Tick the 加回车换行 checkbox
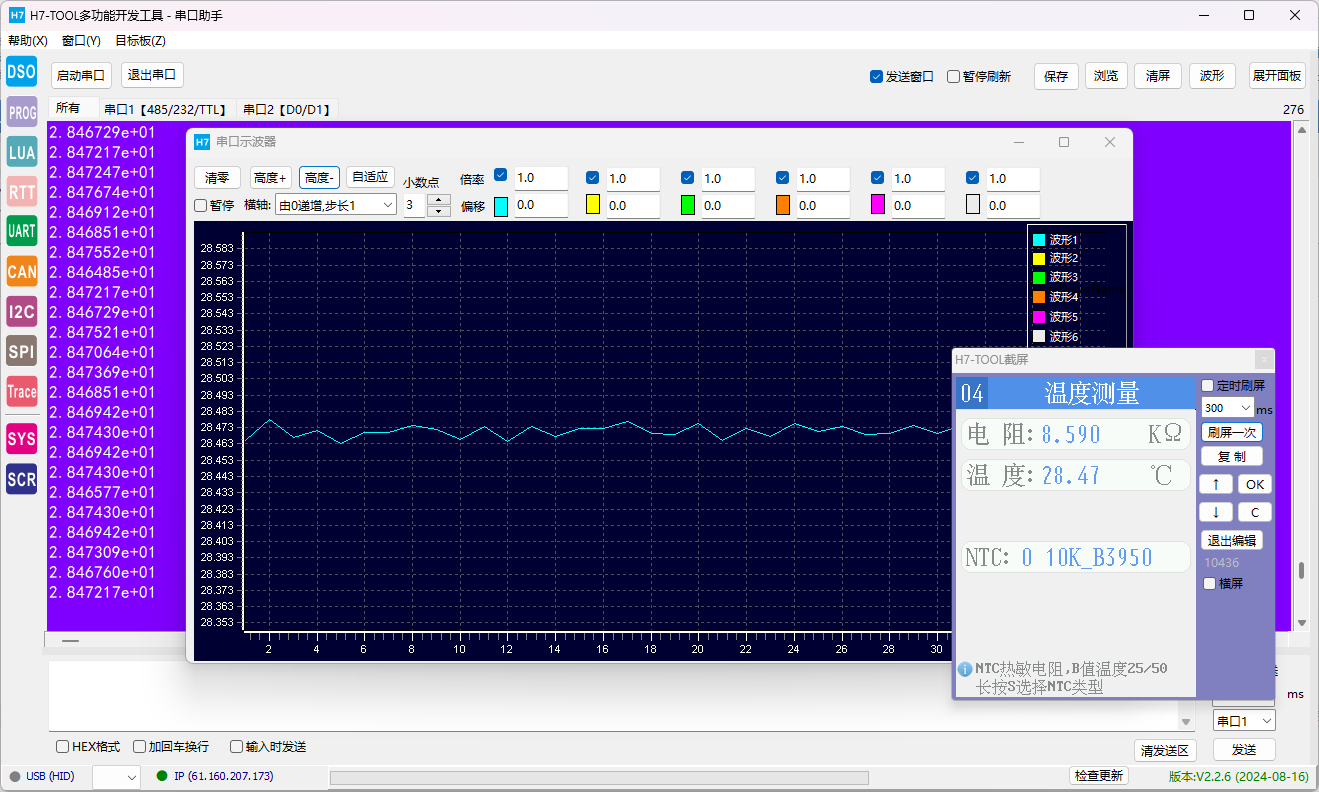The image size is (1319, 792). [139, 746]
